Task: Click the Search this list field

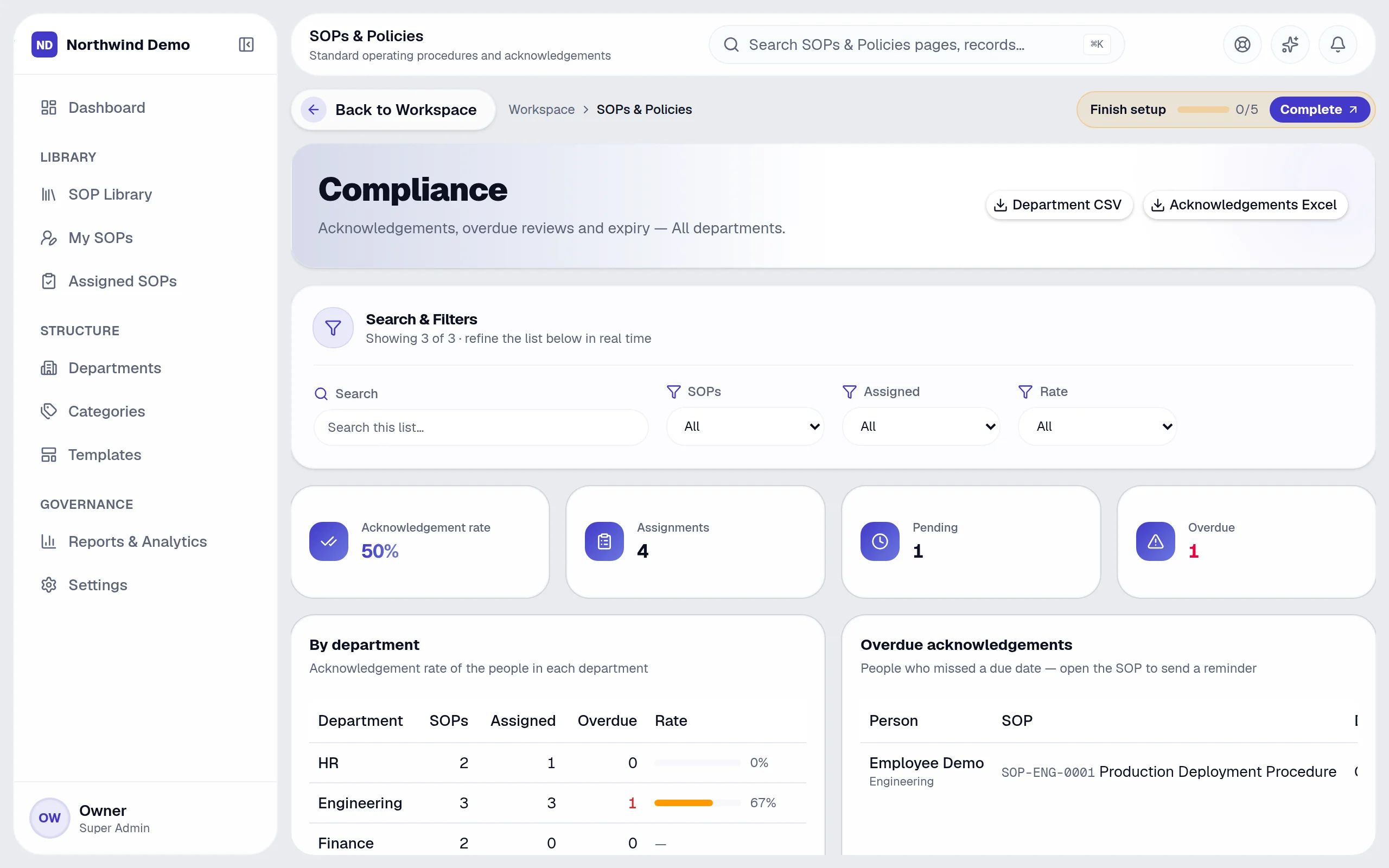Action: (x=481, y=427)
